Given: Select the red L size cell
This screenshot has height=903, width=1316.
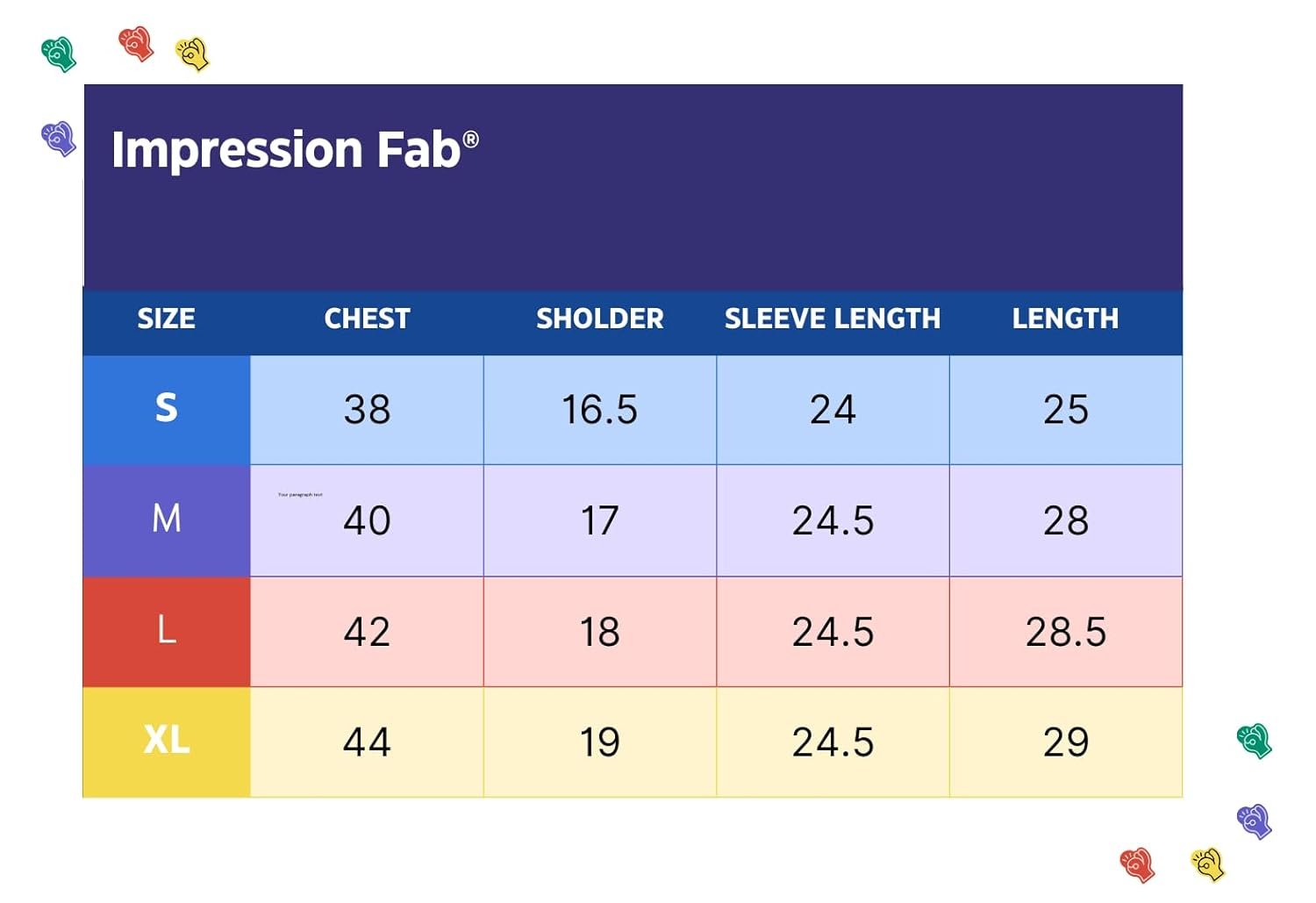Looking at the screenshot, I should click(167, 631).
